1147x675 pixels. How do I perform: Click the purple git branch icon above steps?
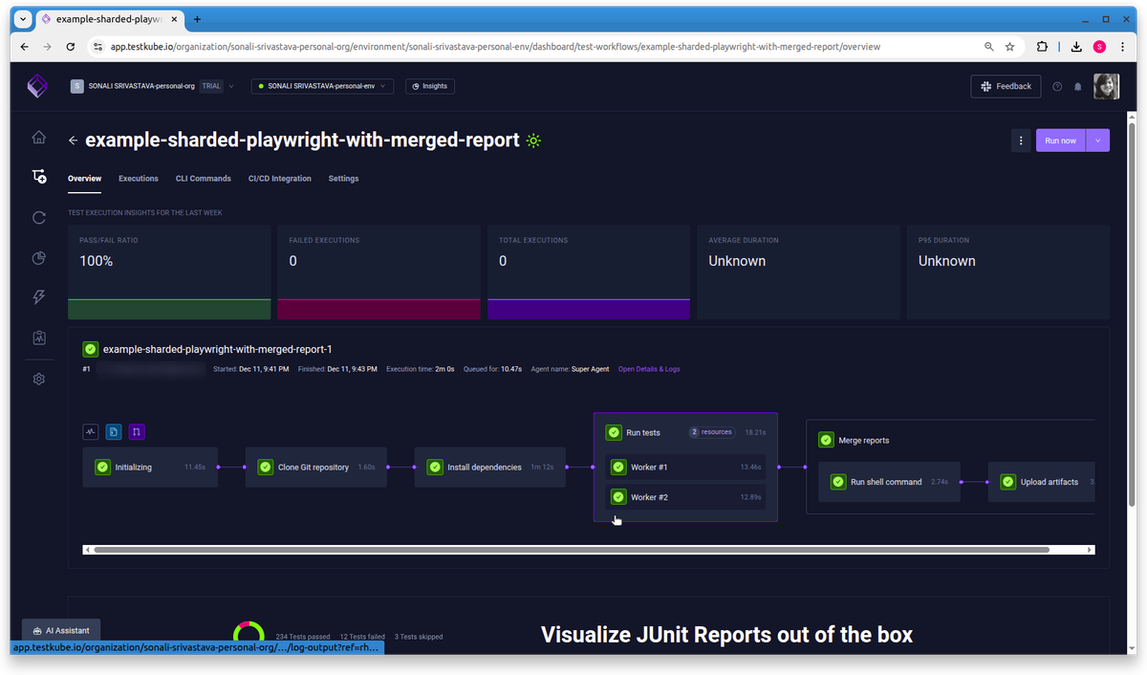pos(136,431)
